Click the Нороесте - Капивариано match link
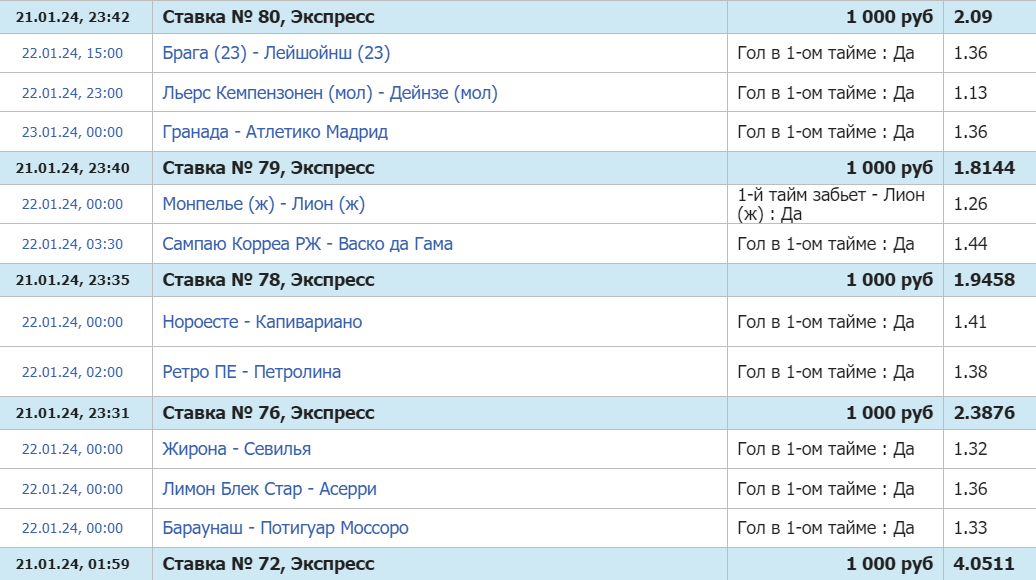The image size is (1036, 580). click(262, 322)
